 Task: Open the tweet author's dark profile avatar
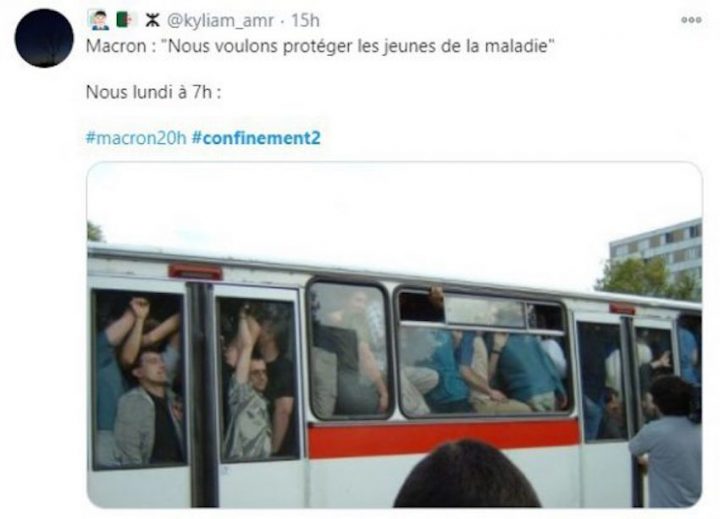tap(44, 39)
